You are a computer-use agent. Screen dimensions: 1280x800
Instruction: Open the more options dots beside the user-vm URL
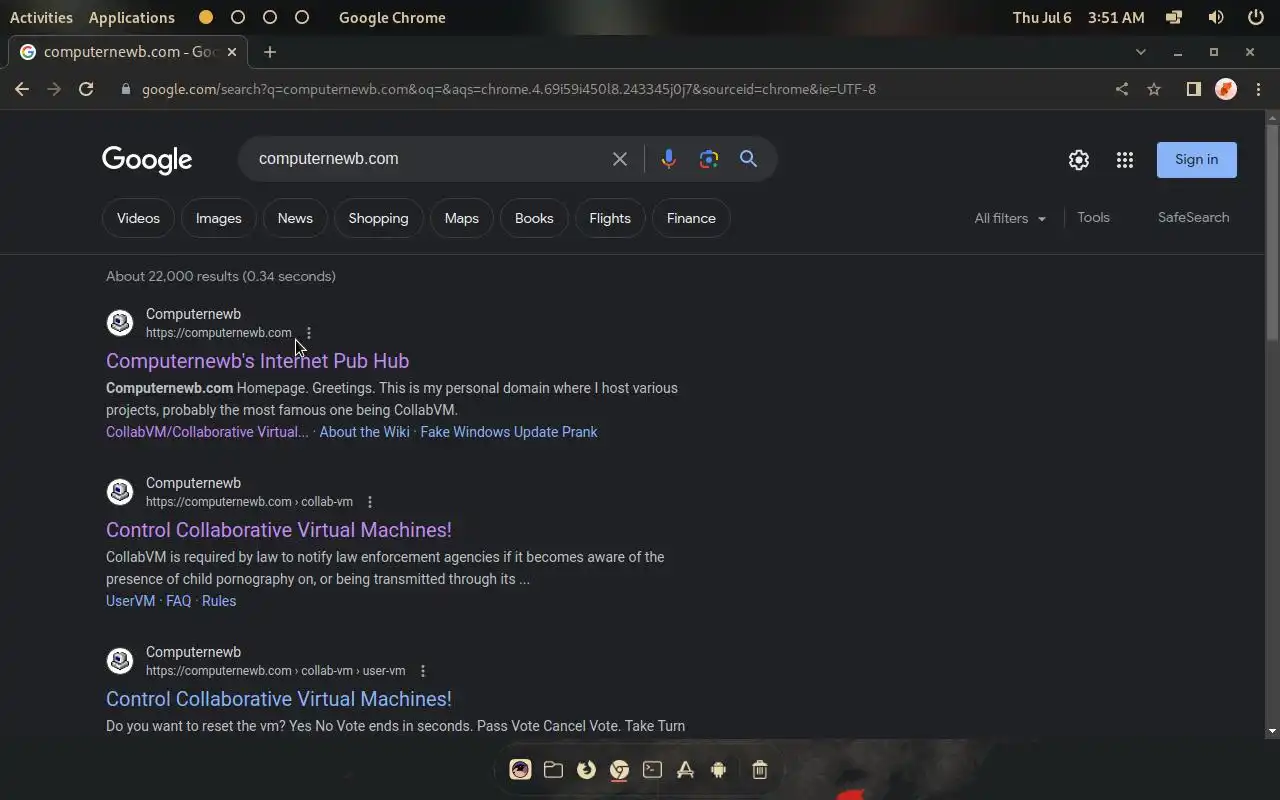click(x=423, y=671)
